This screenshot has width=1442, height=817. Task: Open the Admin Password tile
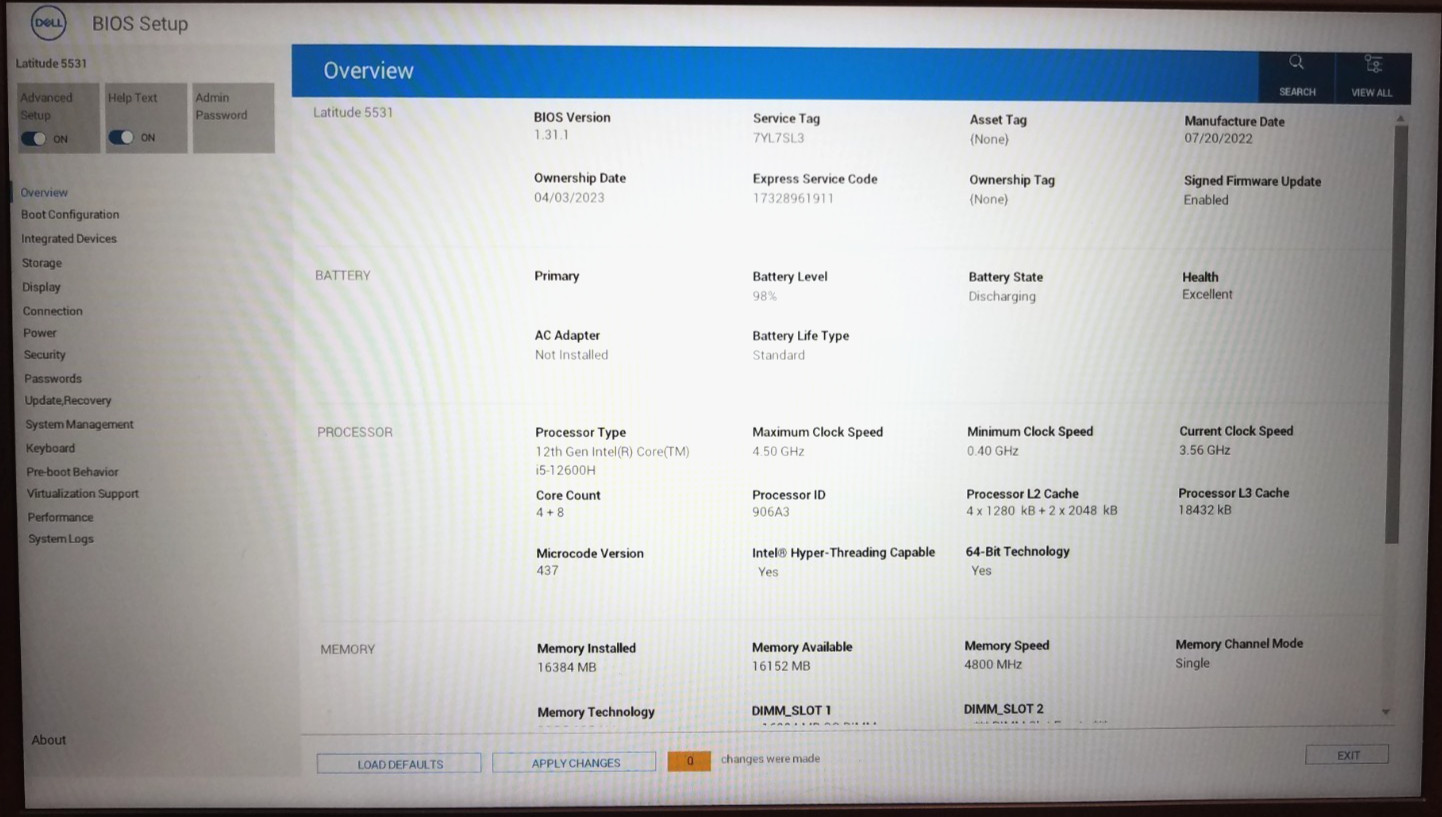coord(233,118)
